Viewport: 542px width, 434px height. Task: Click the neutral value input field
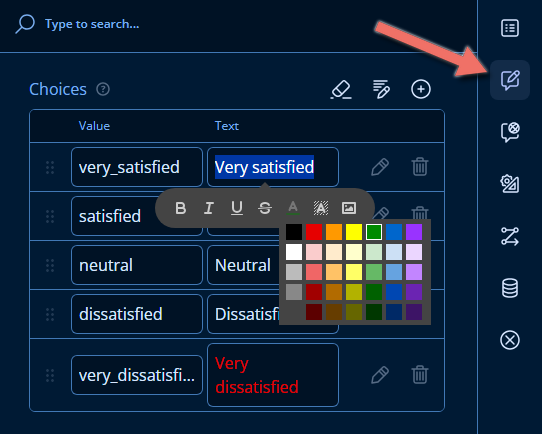tap(137, 265)
